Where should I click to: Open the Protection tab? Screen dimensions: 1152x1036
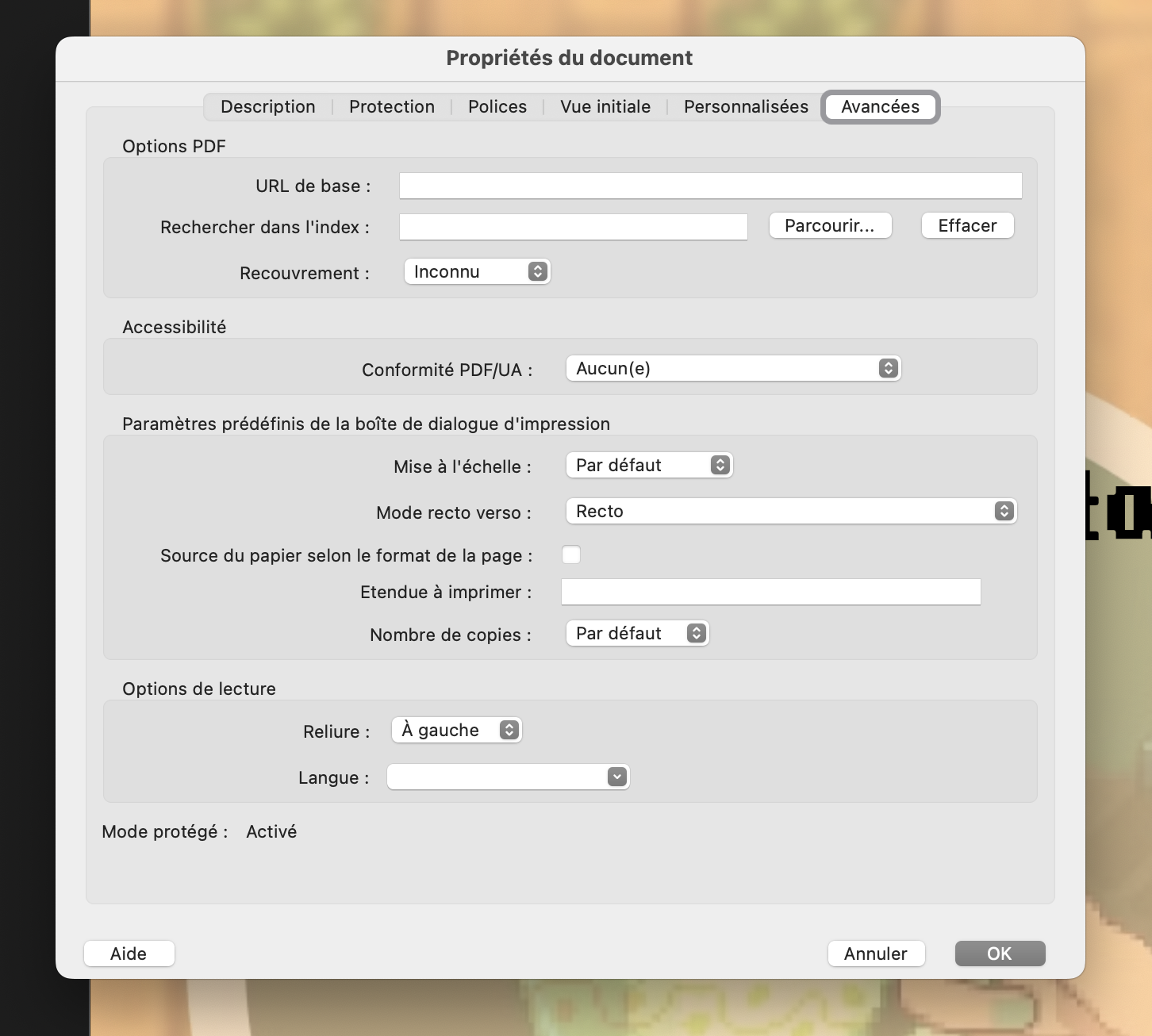pyautogui.click(x=392, y=107)
